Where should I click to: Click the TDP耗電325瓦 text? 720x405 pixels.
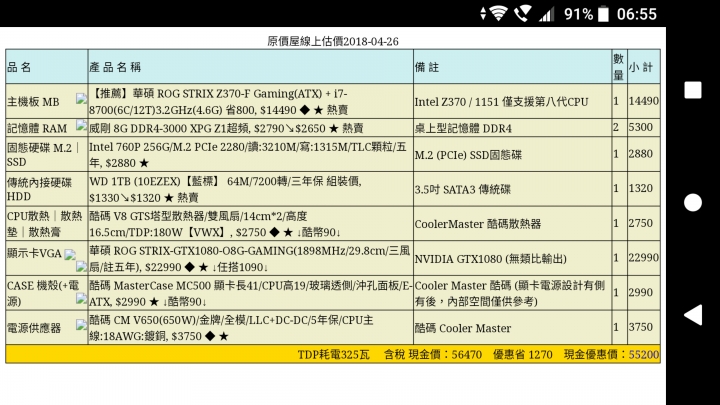333,354
